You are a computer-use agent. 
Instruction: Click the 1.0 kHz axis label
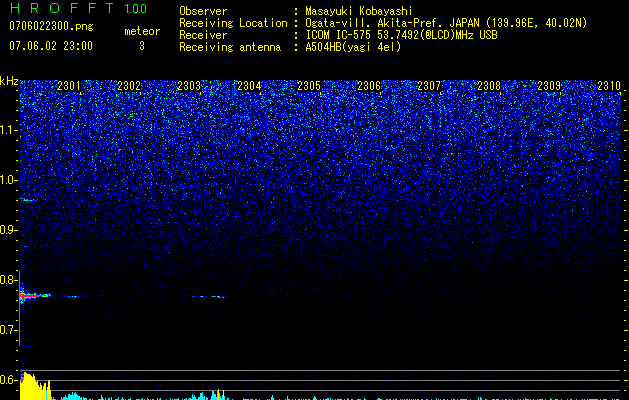coord(9,180)
